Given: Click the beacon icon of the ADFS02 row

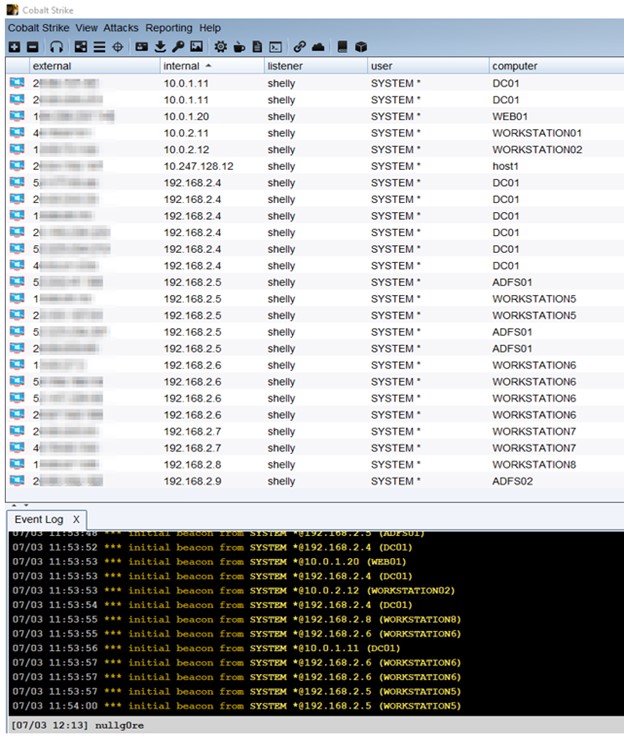Looking at the screenshot, I should 17,481.
